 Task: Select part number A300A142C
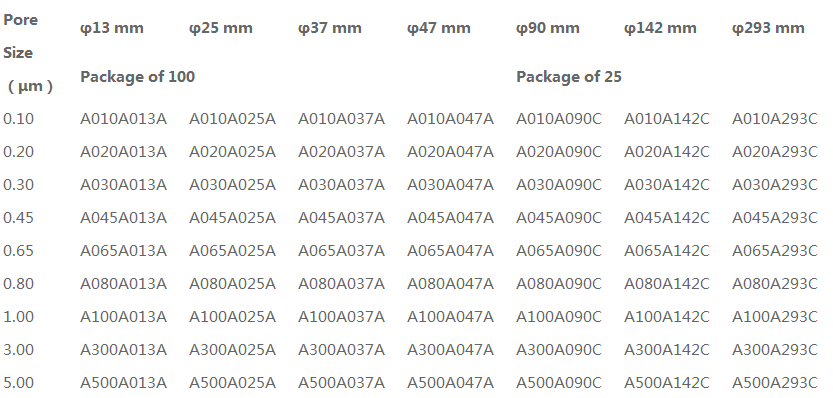[x=666, y=350]
